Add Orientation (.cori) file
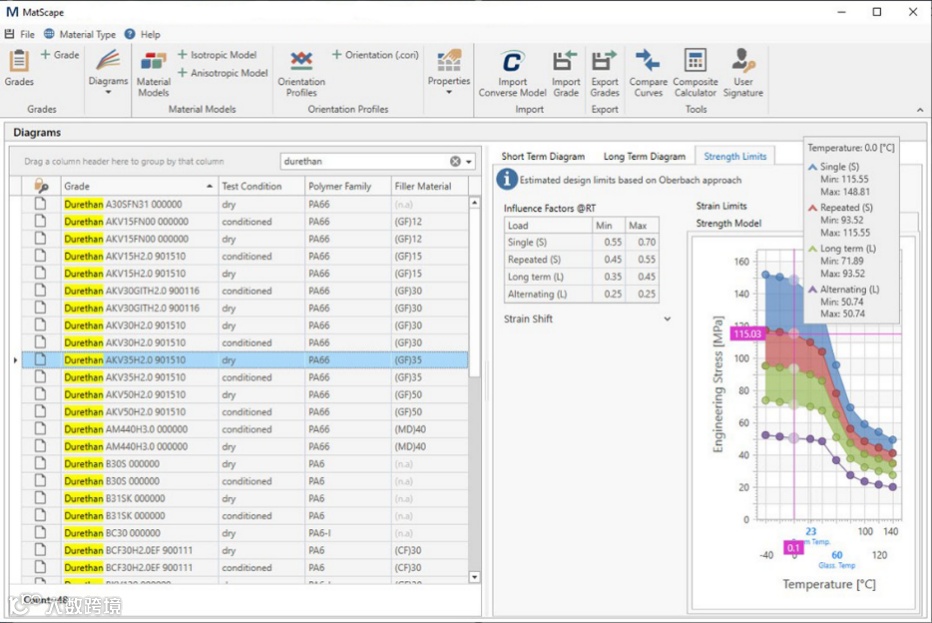The height and width of the screenshot is (623, 932). pos(375,55)
